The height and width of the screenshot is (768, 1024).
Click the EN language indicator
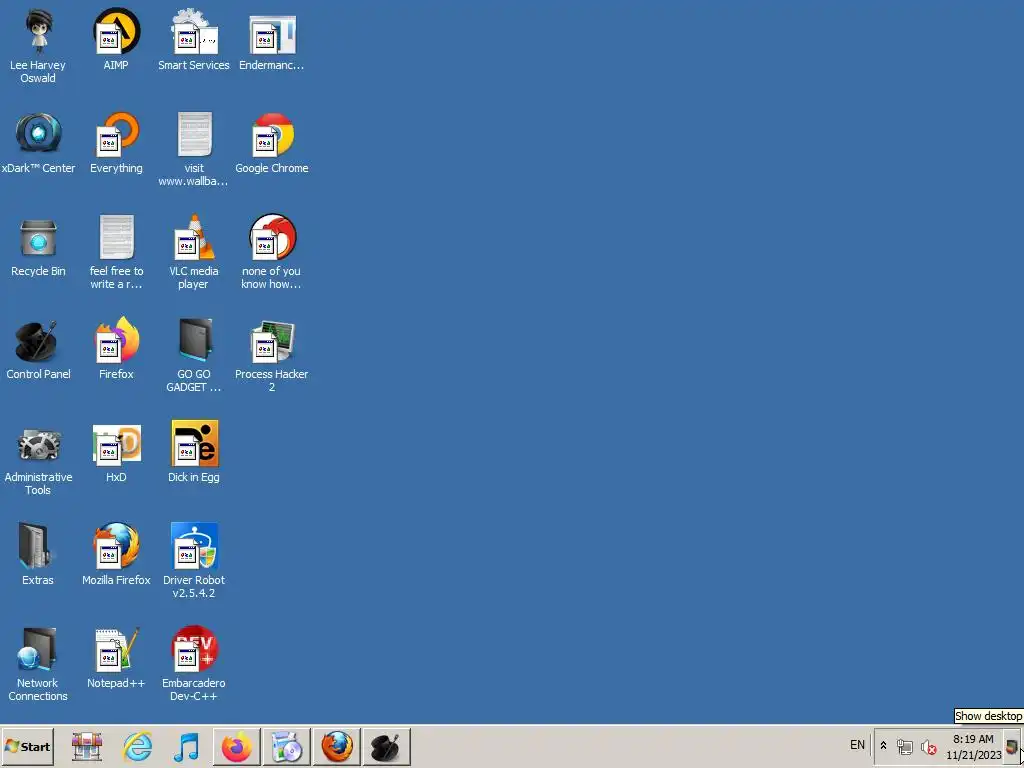(x=857, y=745)
